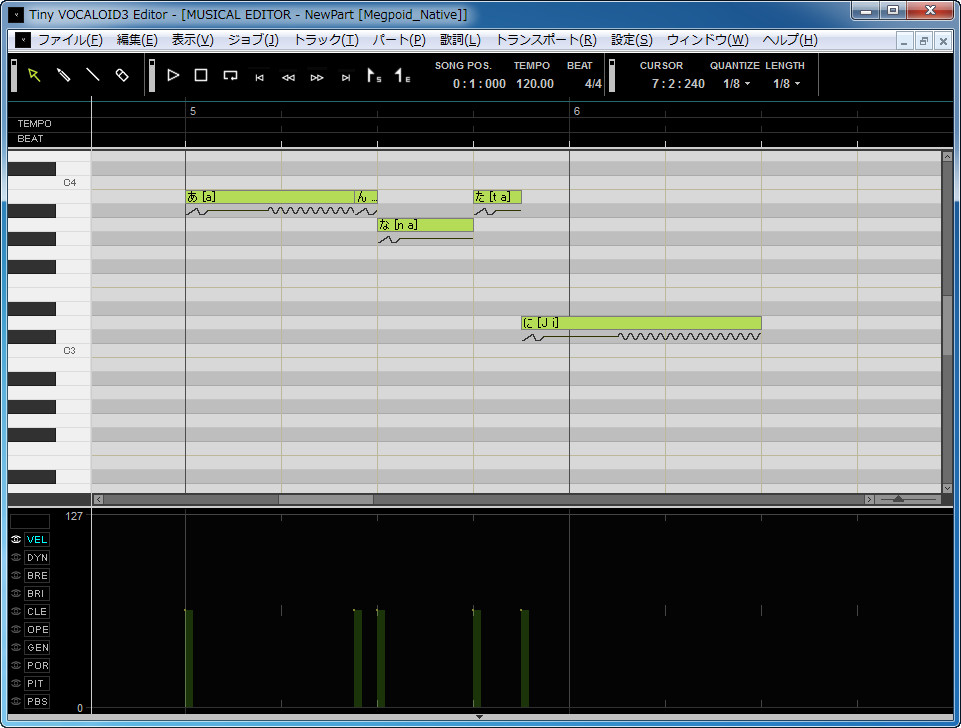Open the ヘルプ(H) menu
961x728 pixels.
(x=789, y=40)
